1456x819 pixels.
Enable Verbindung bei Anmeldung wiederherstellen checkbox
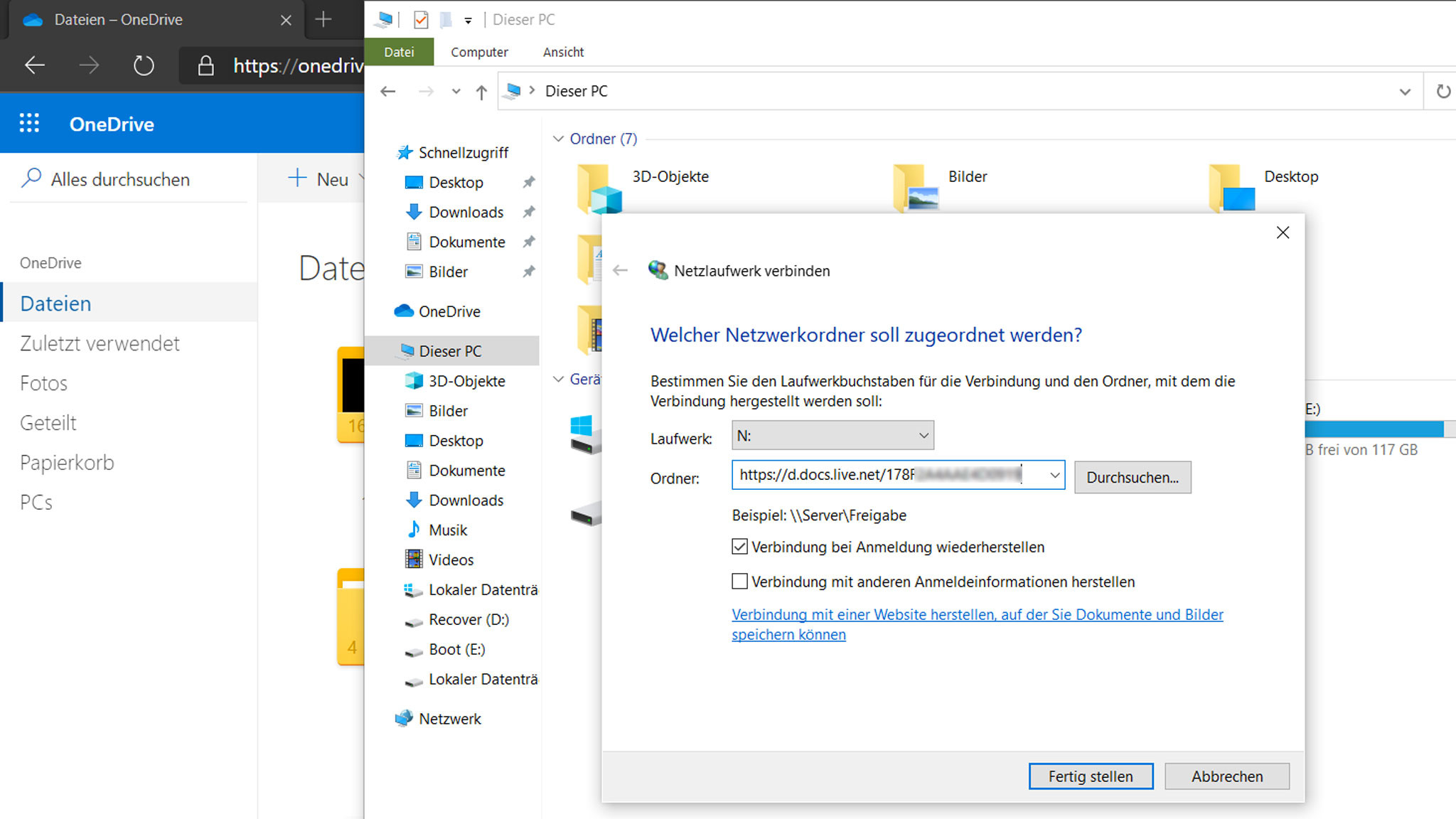point(739,546)
